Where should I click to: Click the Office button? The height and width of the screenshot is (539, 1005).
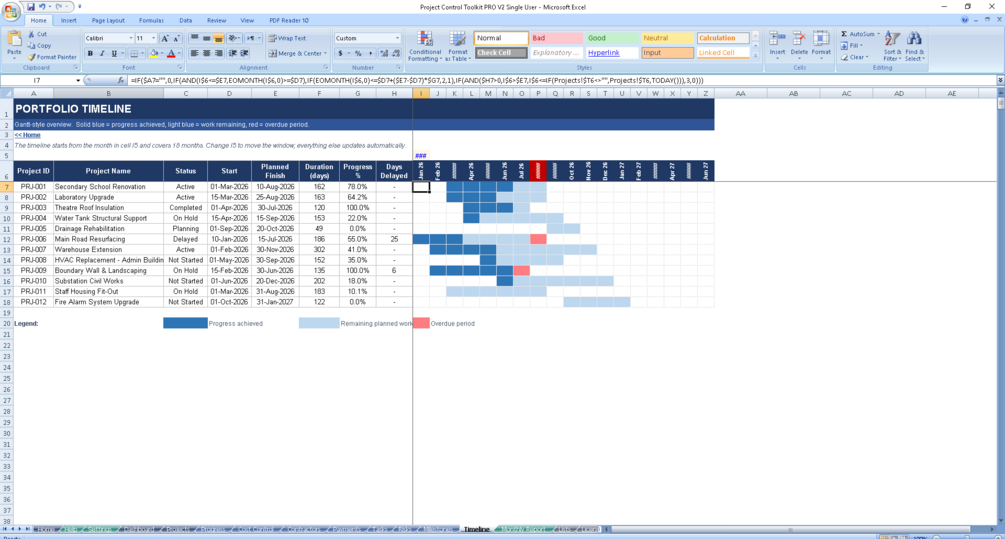pyautogui.click(x=11, y=11)
